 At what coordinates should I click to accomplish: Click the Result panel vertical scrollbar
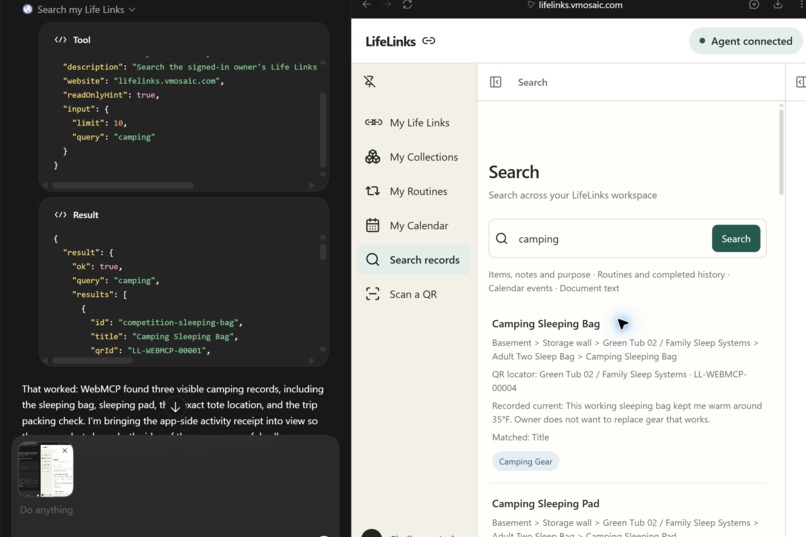click(x=323, y=252)
